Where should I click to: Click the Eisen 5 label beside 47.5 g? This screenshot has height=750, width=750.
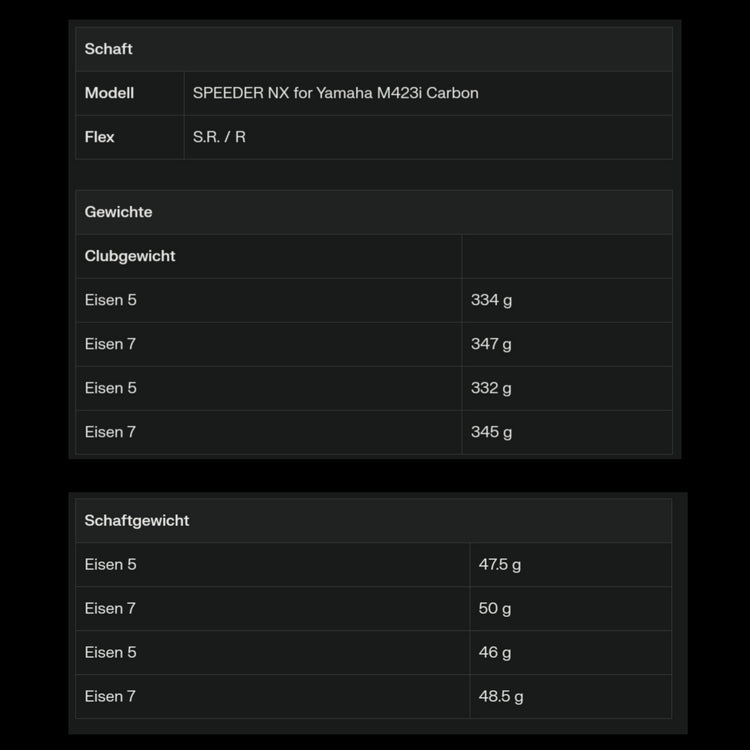pos(111,564)
